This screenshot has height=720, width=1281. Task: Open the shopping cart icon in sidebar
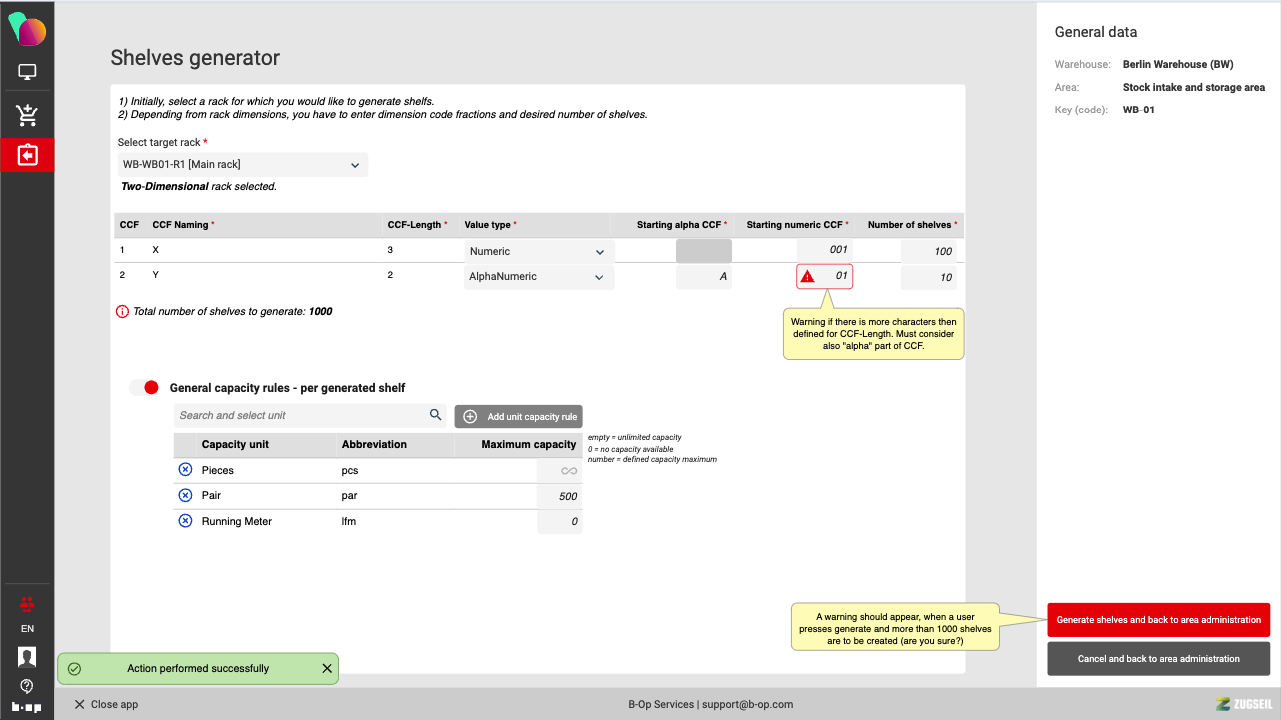27,115
